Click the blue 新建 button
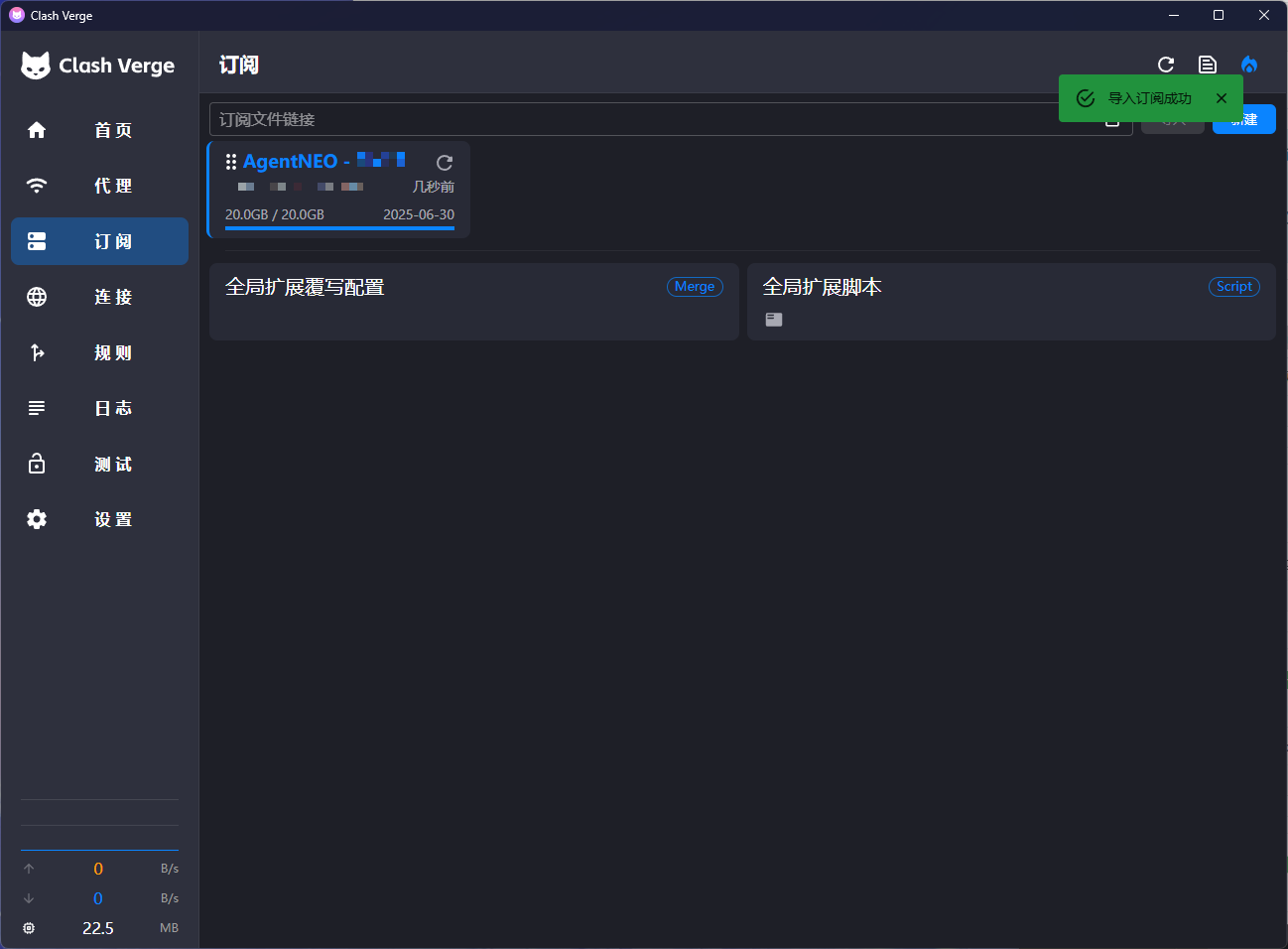 tap(1244, 119)
